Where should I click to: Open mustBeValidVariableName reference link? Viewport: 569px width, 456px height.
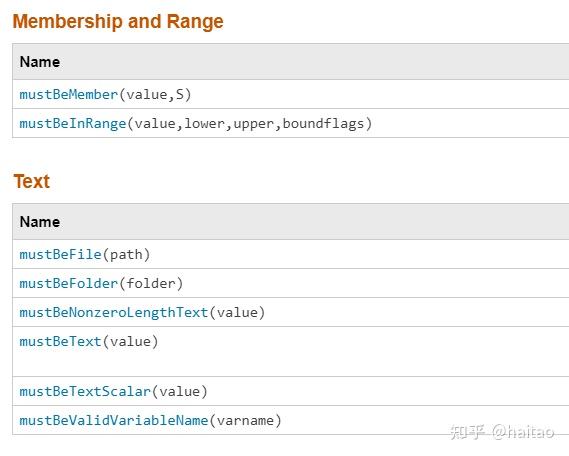pos(114,421)
